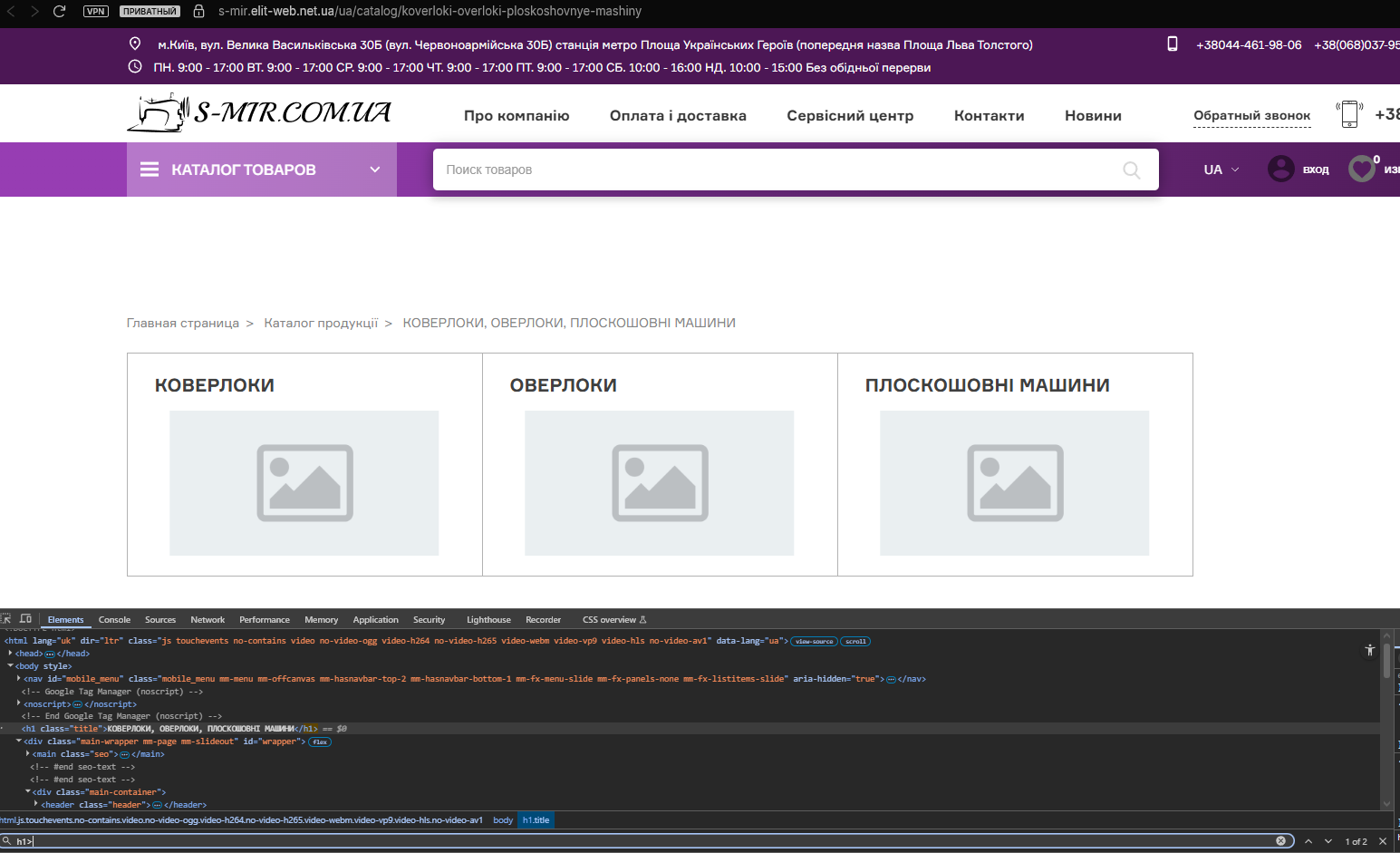The height and width of the screenshot is (853, 1400).
Task: Click the flex badge on main-wrapper div
Action: tap(320, 742)
